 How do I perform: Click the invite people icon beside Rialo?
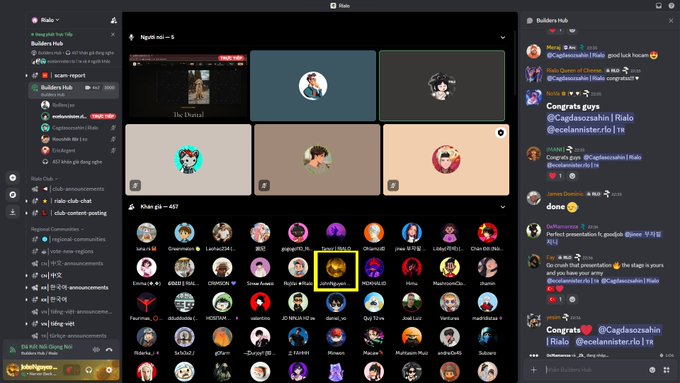coord(113,20)
